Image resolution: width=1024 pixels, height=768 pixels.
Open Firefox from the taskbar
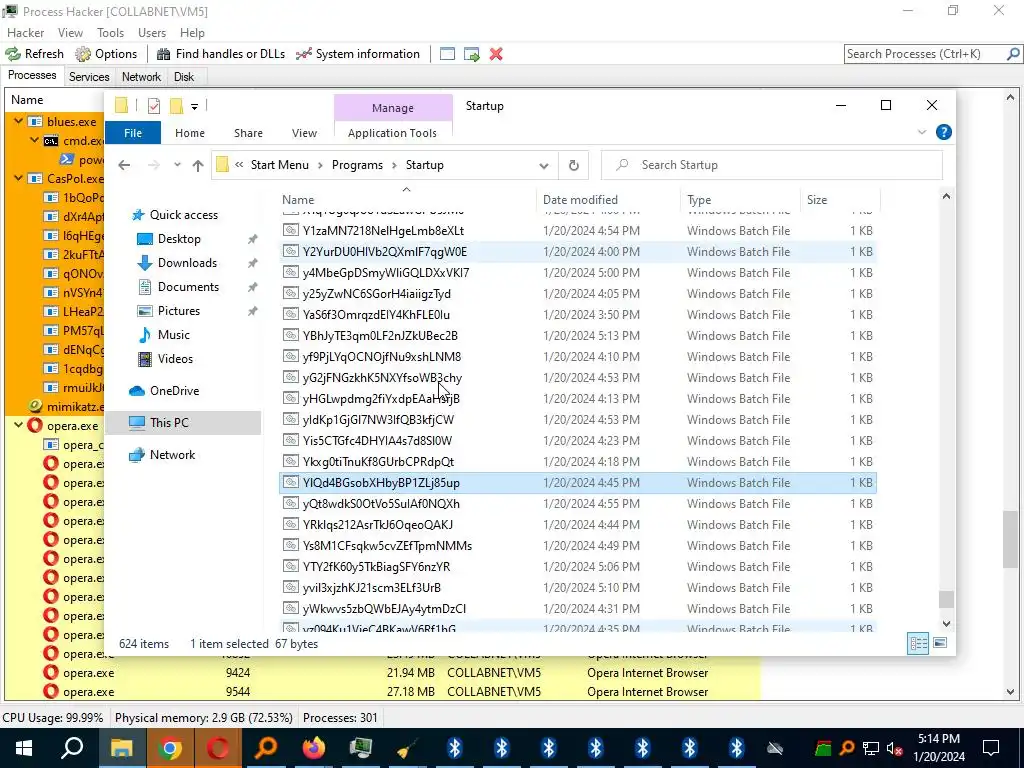[313, 748]
